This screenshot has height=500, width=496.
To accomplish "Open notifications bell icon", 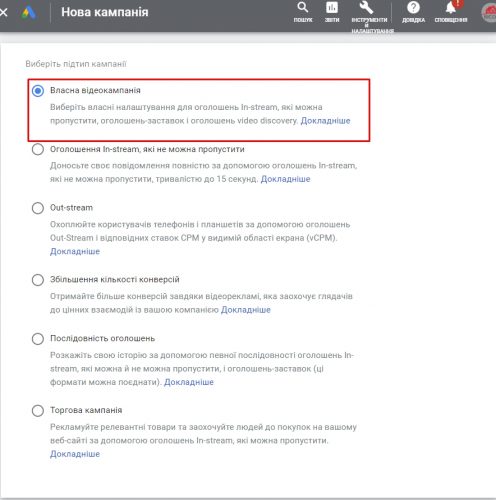I will (451, 7).
